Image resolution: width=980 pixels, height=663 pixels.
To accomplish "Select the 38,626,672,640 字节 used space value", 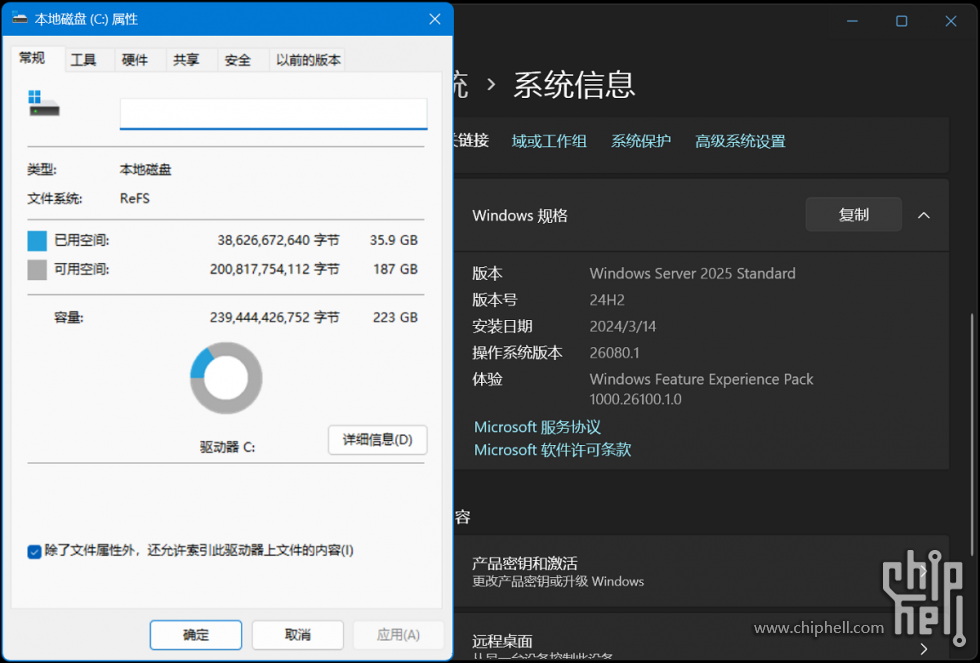I will click(278, 241).
